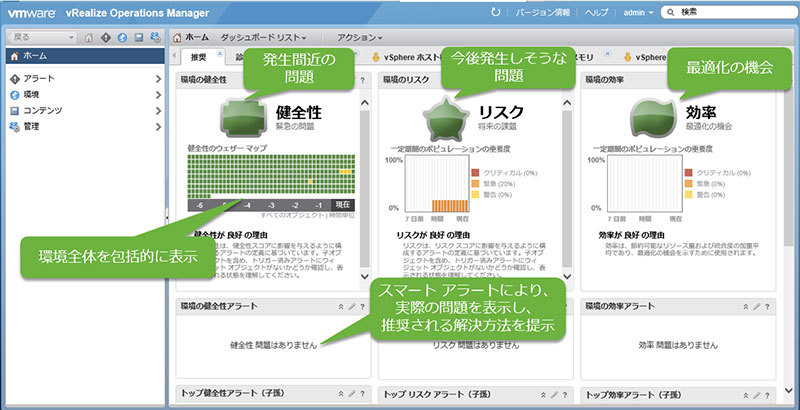This screenshot has width=800, height=410.
Task: Open help for the 環境の健全性 widget
Action: [362, 80]
